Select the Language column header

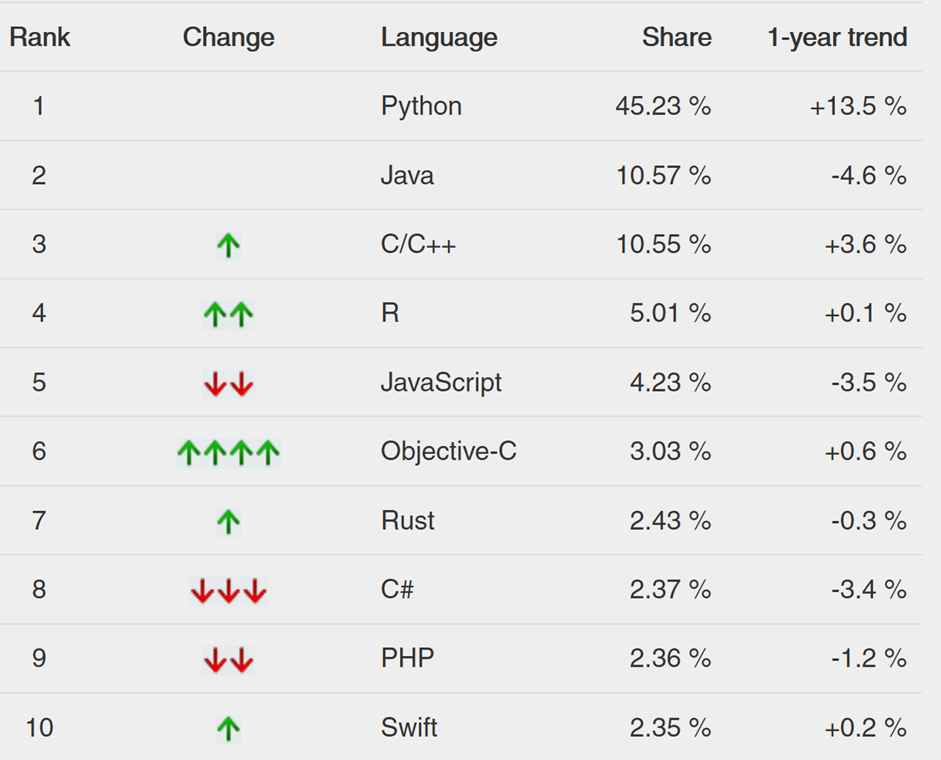point(439,38)
